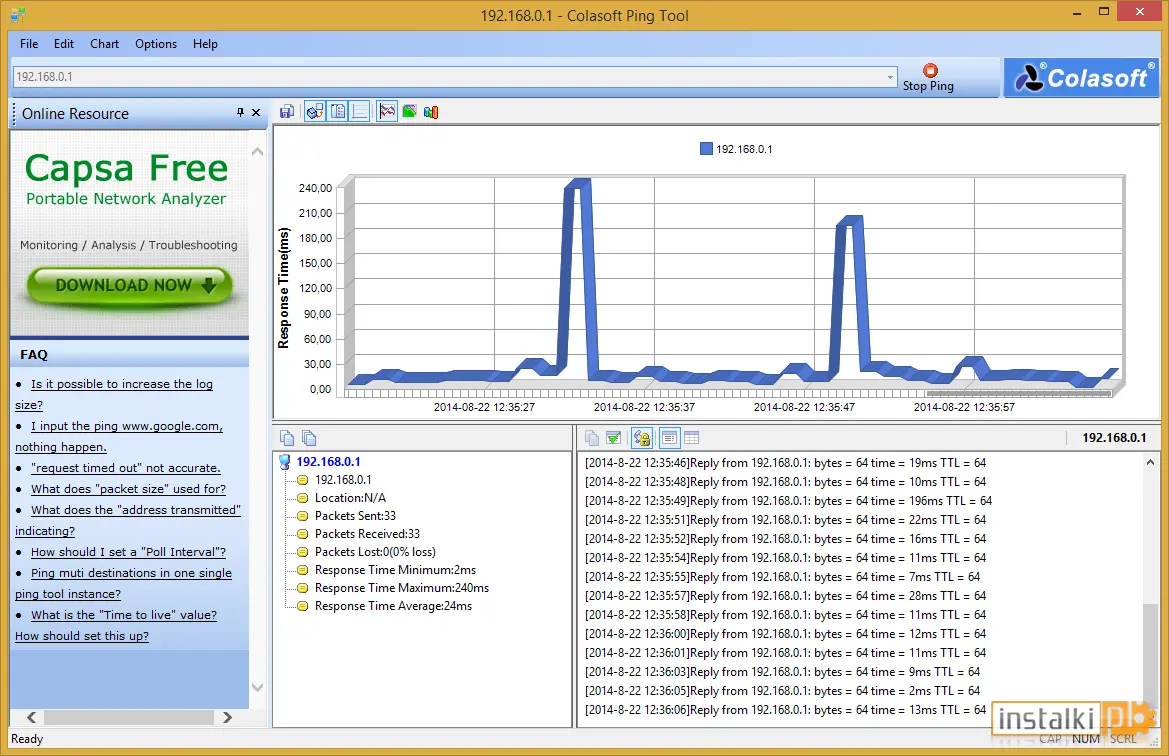
Task: Select Response Time Maximum:240ms entry
Action: pyautogui.click(x=402, y=588)
